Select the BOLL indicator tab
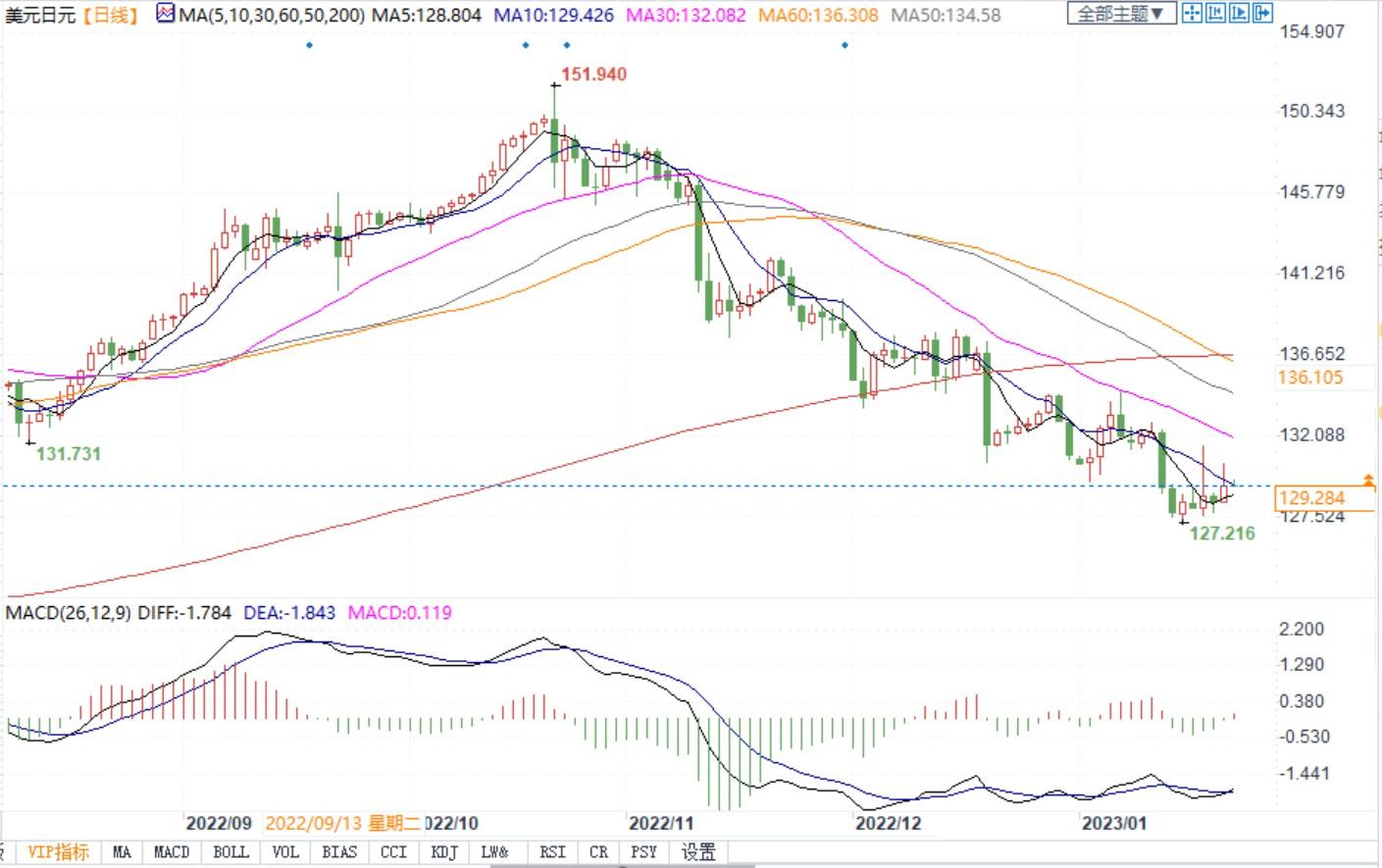Image resolution: width=1382 pixels, height=868 pixels. [x=230, y=852]
